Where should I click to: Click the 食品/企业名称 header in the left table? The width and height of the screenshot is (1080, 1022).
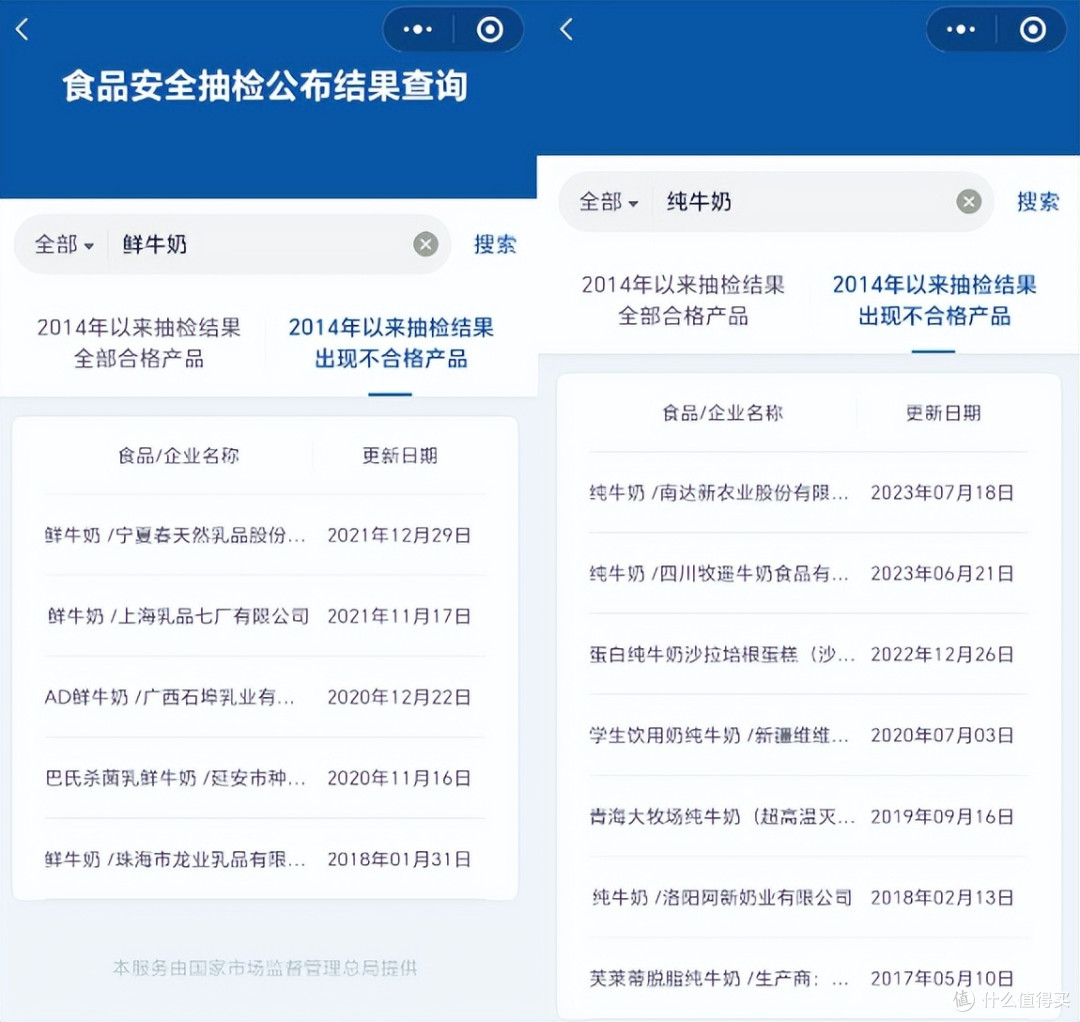coord(178,455)
